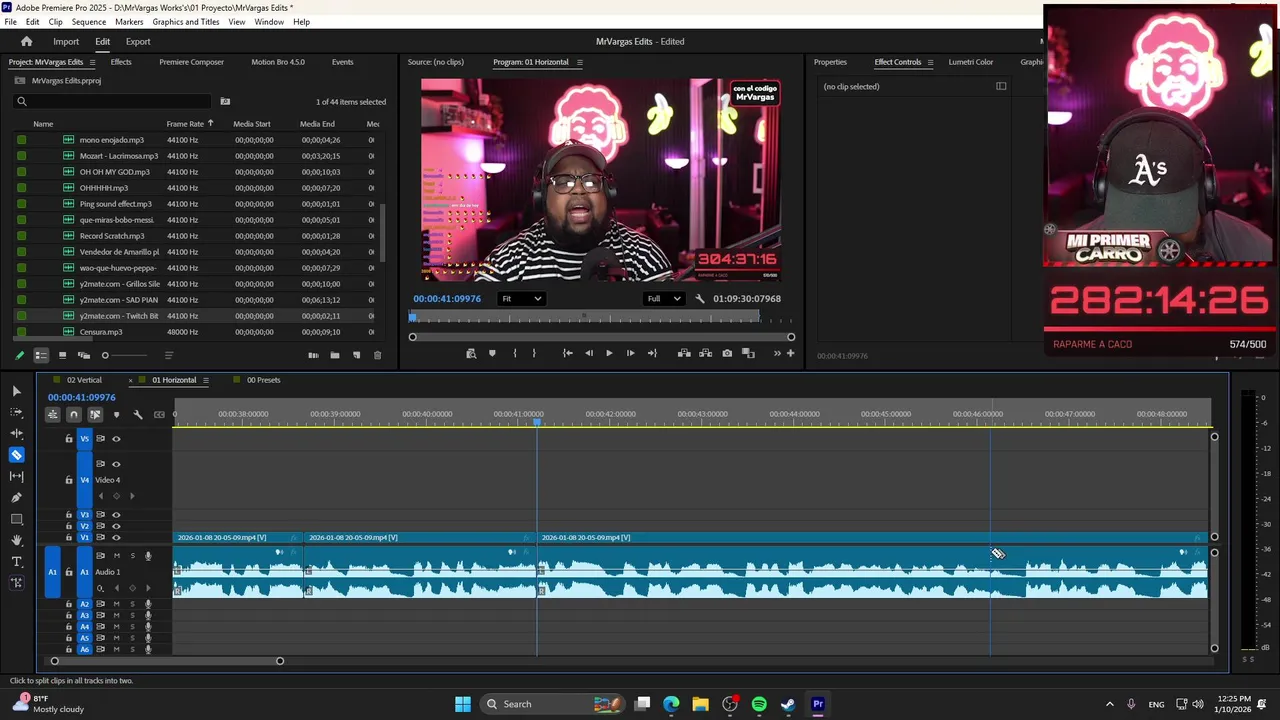Select the Razor tool
Viewport: 1280px width, 720px height.
tap(16, 455)
